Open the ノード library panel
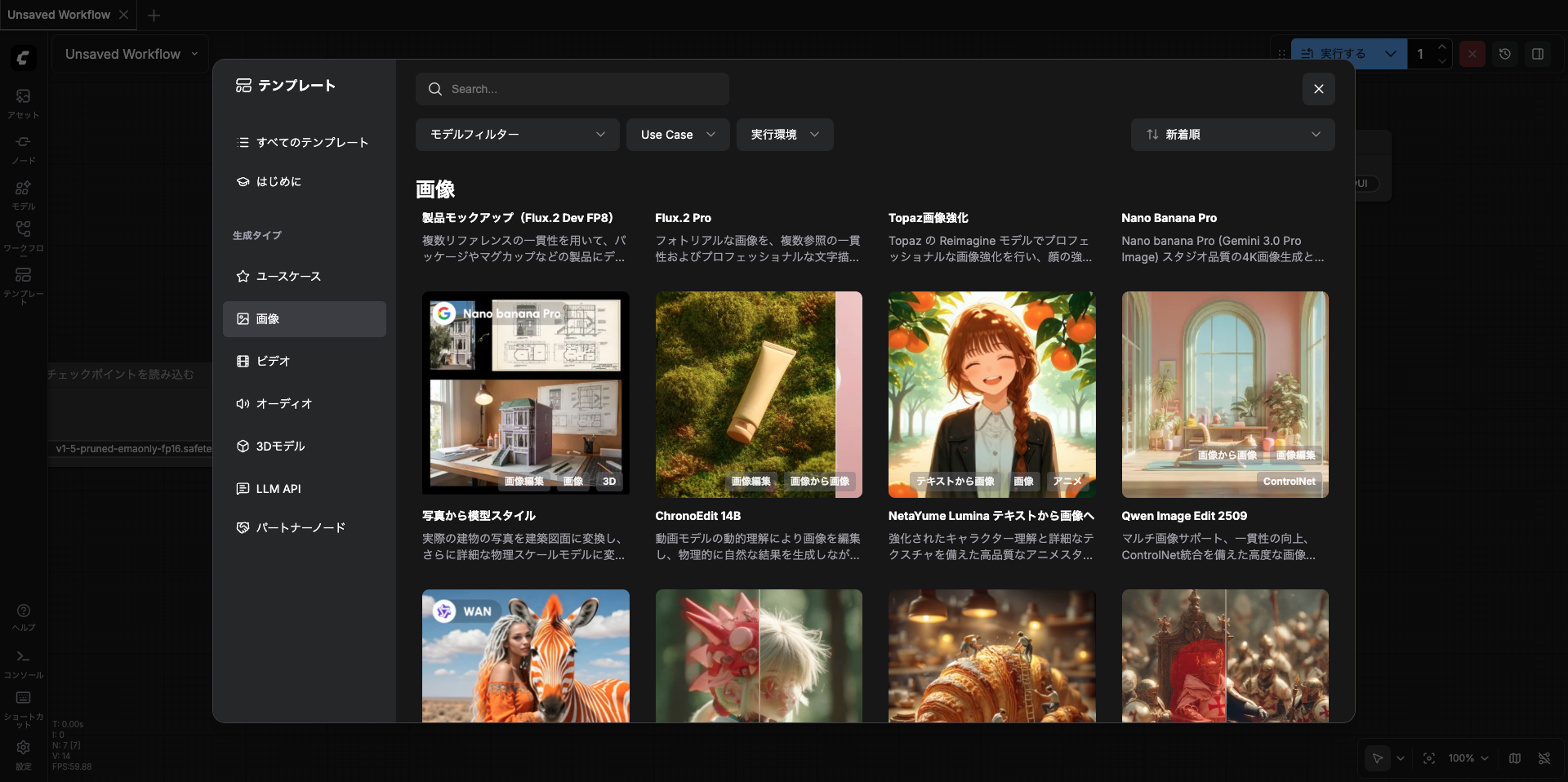 pyautogui.click(x=22, y=148)
